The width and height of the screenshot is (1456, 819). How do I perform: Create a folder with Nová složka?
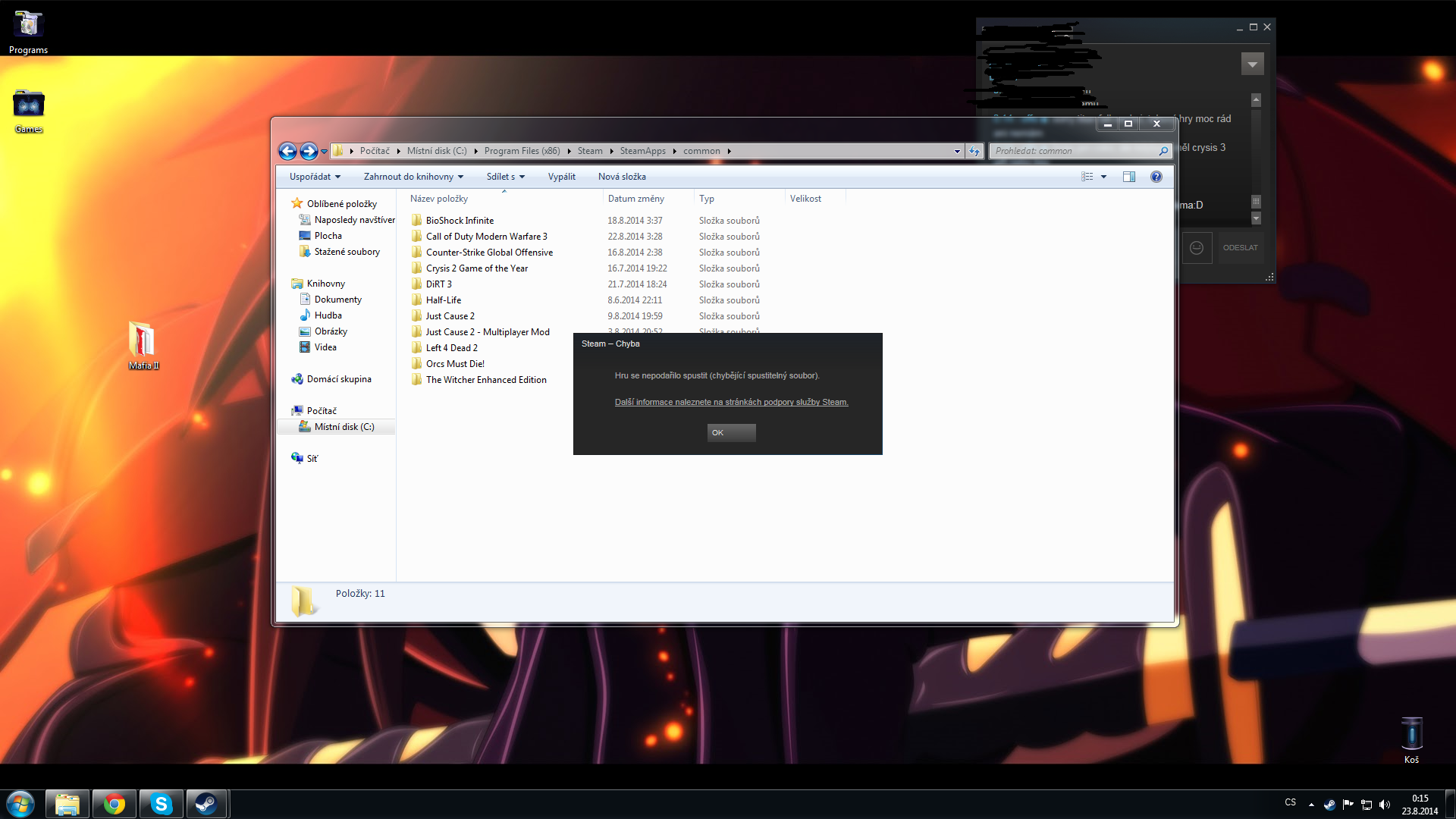click(x=622, y=177)
